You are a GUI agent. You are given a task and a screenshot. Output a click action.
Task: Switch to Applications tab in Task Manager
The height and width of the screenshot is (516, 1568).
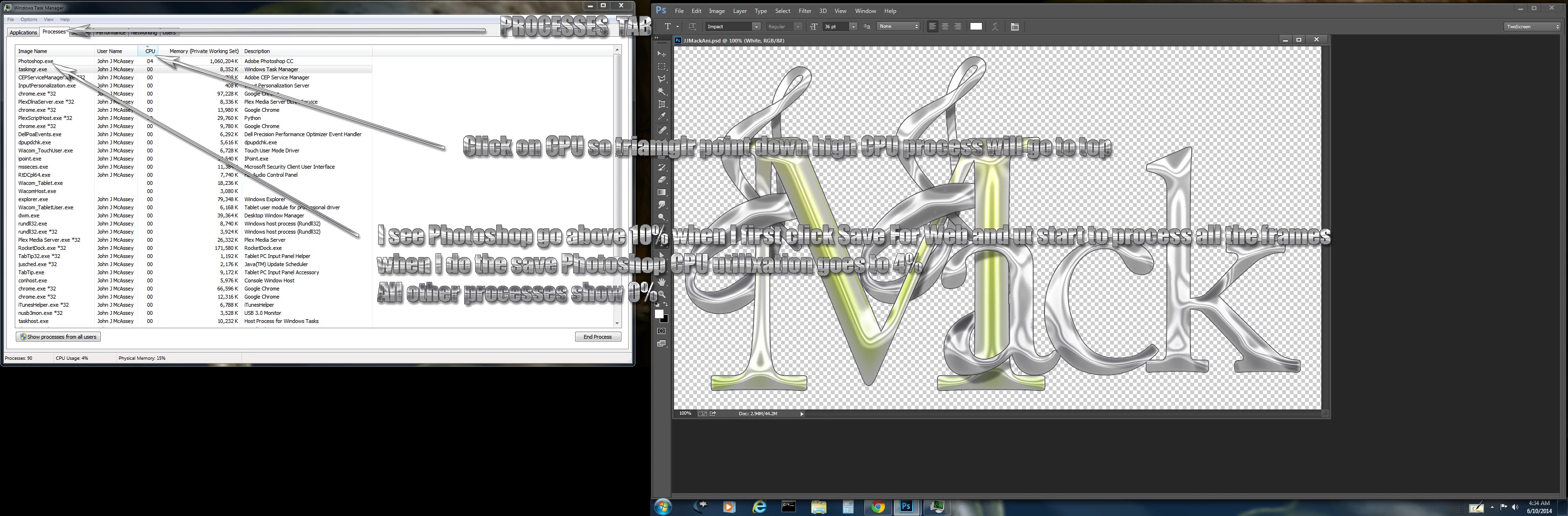coord(23,32)
